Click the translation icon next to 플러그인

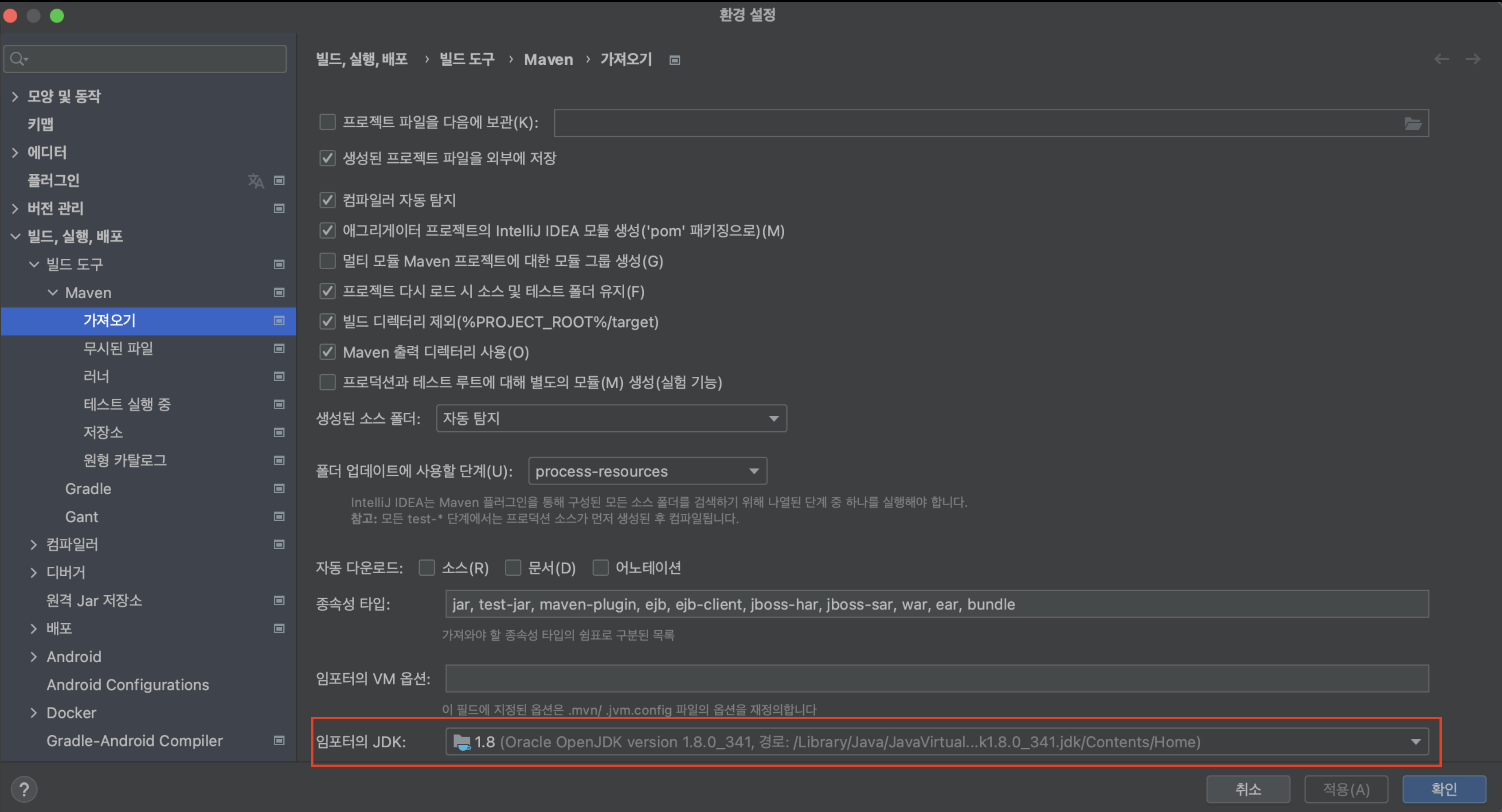[x=255, y=181]
